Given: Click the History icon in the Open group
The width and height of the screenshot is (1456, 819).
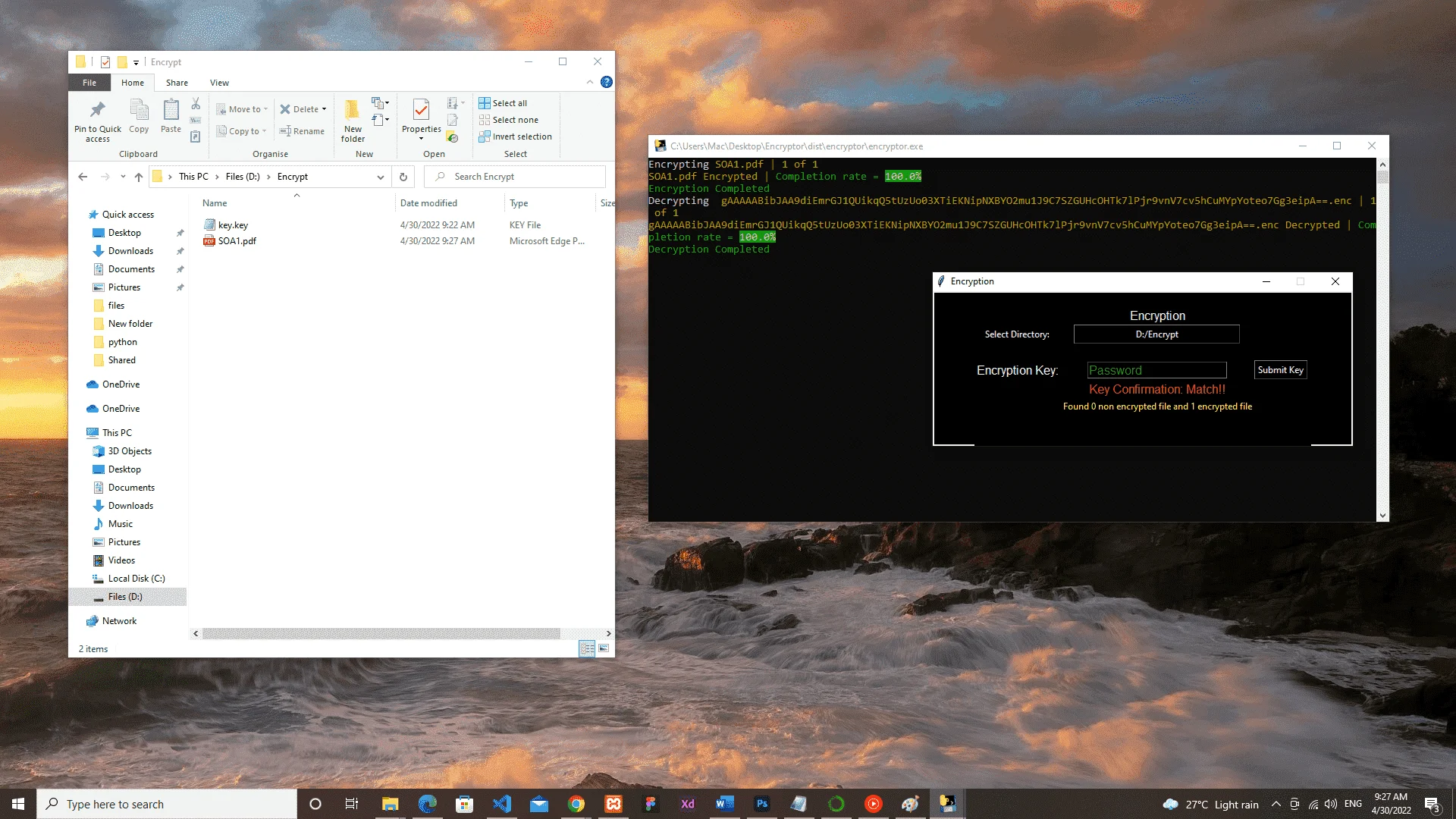Looking at the screenshot, I should point(453,137).
